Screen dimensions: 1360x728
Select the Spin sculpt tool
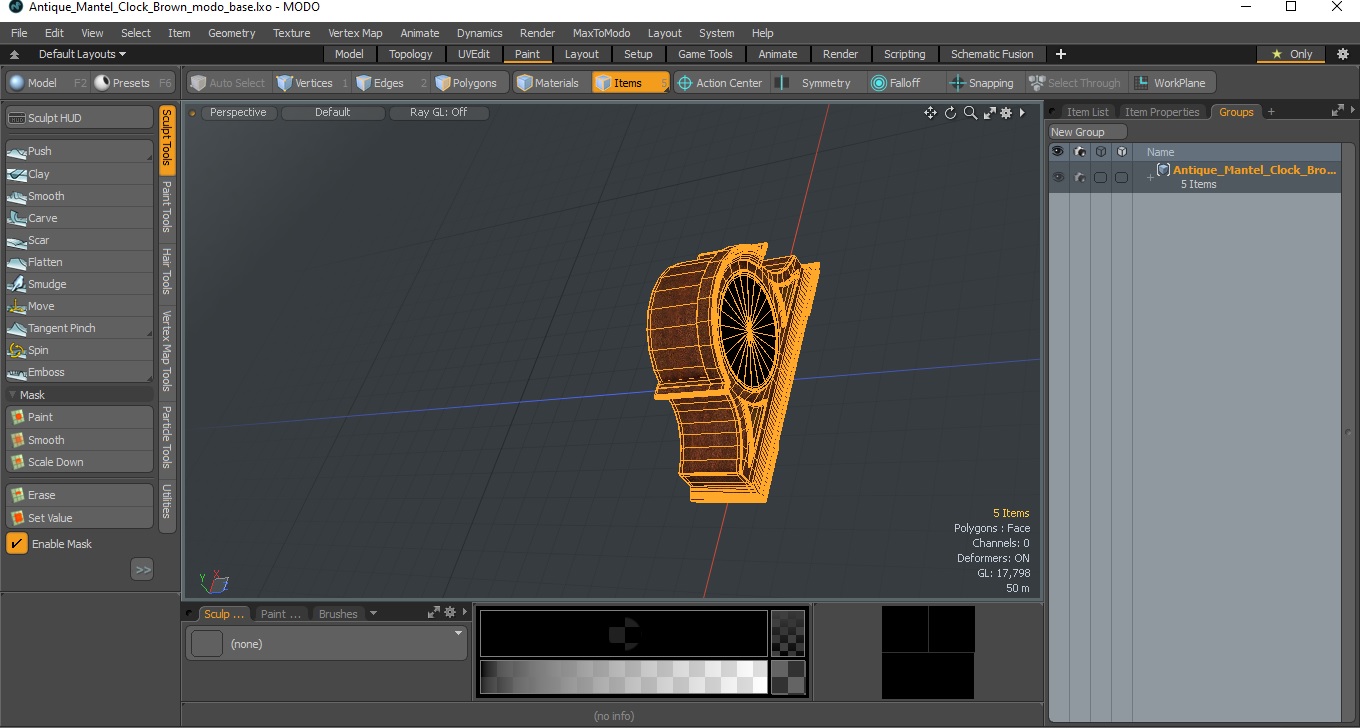(x=79, y=350)
